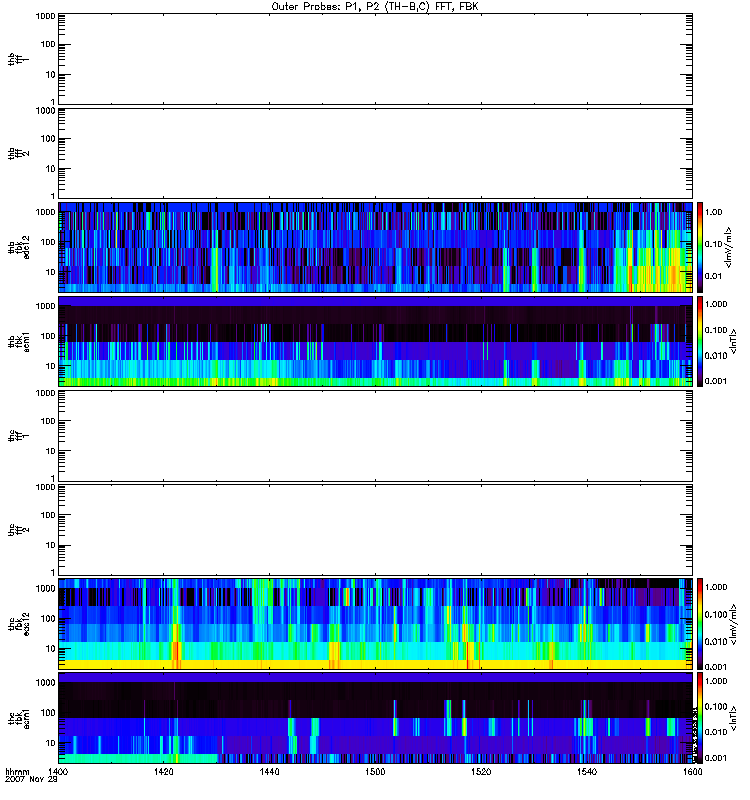The width and height of the screenshot is (750, 800).
Task: Click the empty top thb FFT panel
Action: pos(375,58)
